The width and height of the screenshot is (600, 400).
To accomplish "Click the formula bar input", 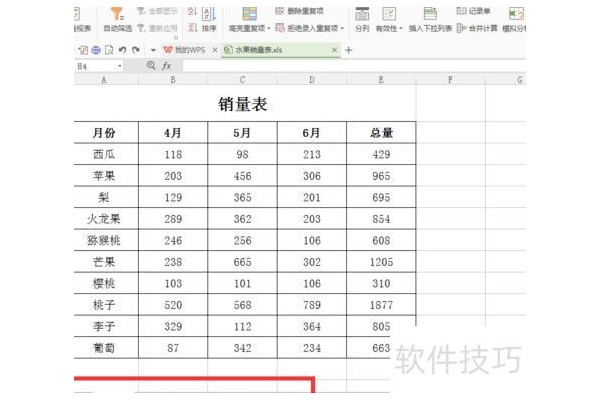I will tap(354, 66).
